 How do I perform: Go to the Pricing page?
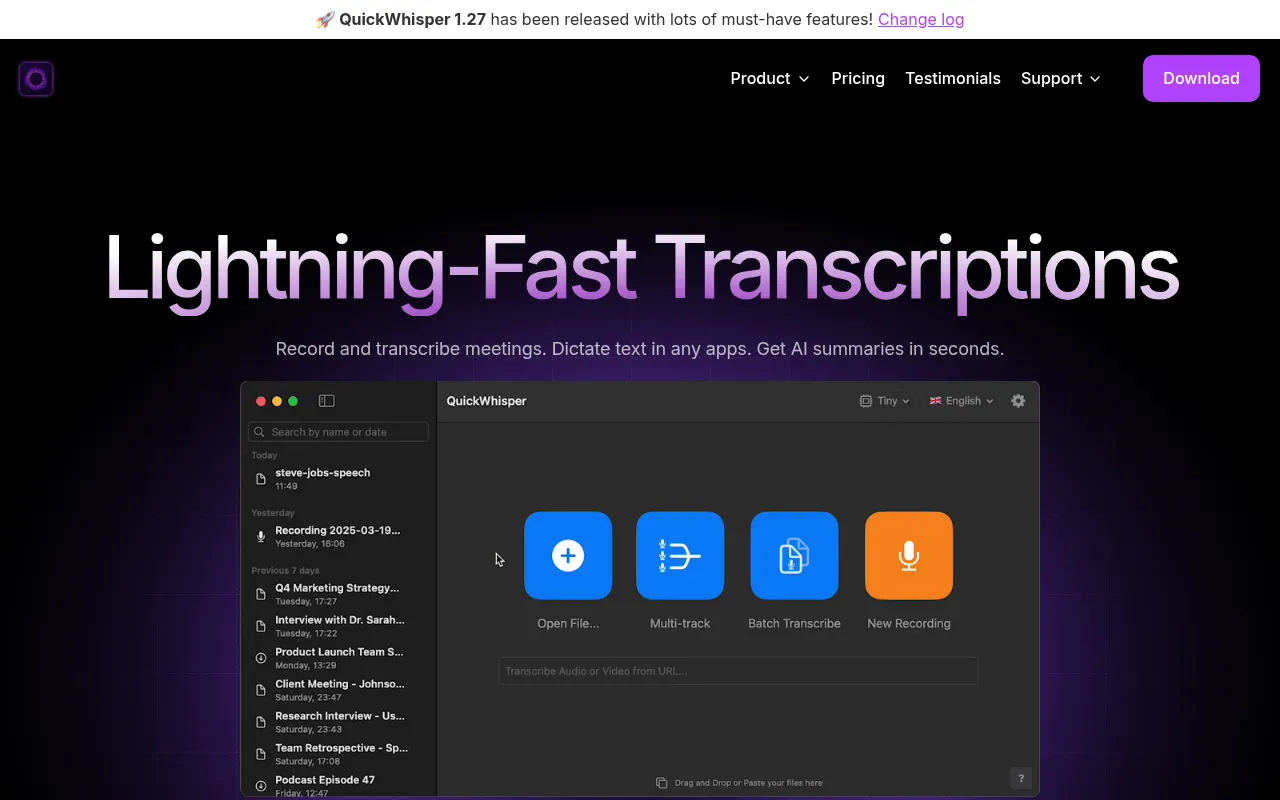pos(858,78)
